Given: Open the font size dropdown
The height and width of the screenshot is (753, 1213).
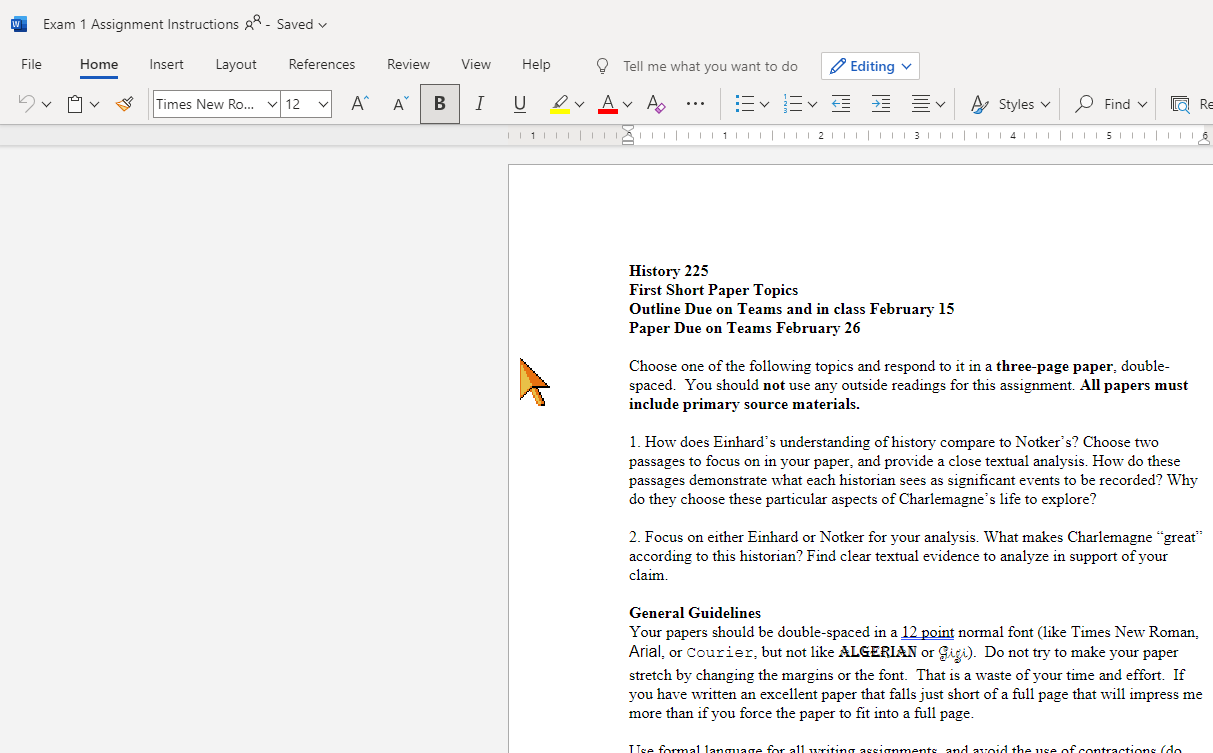Looking at the screenshot, I should pos(324,104).
